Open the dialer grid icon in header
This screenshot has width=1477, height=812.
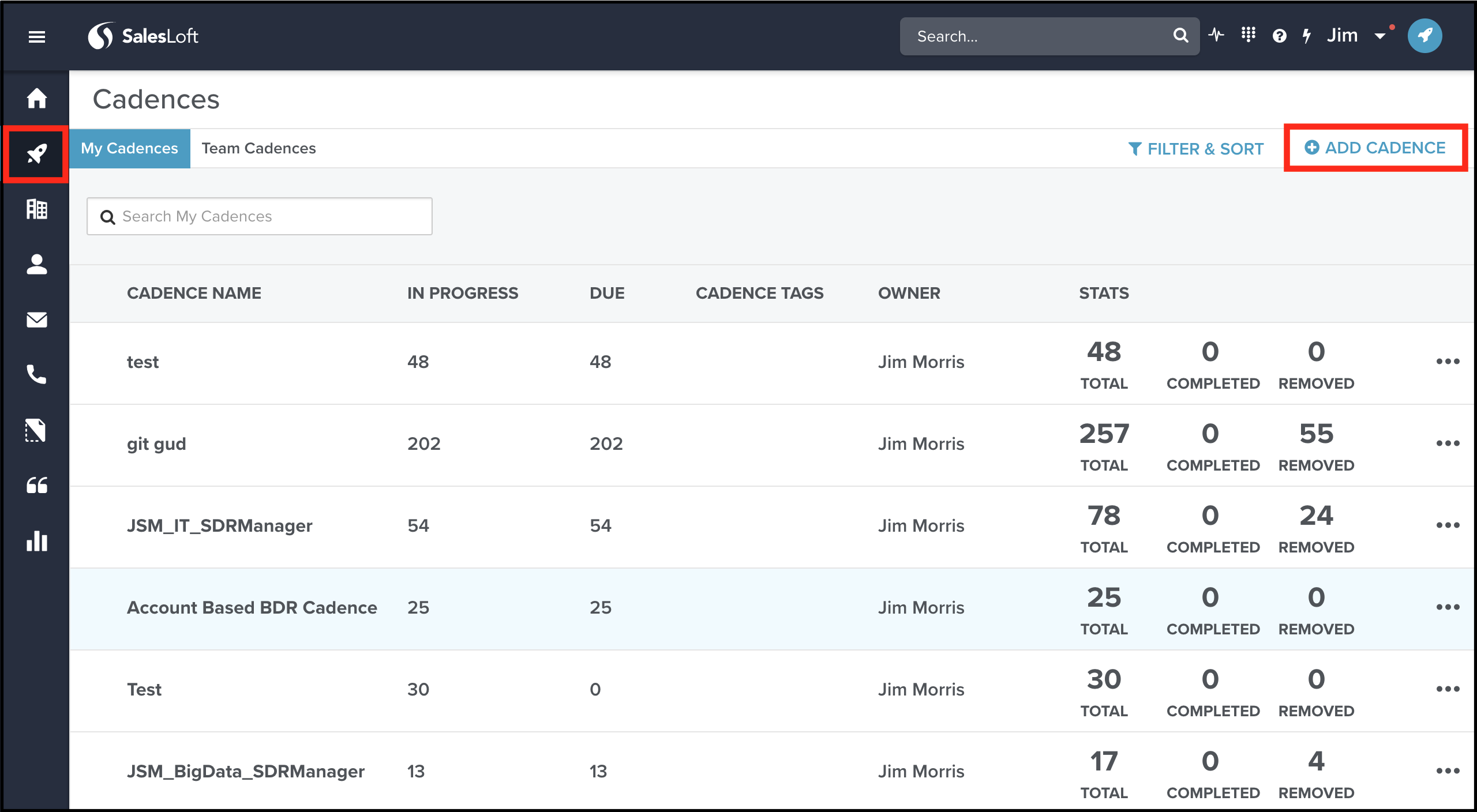(x=1249, y=35)
